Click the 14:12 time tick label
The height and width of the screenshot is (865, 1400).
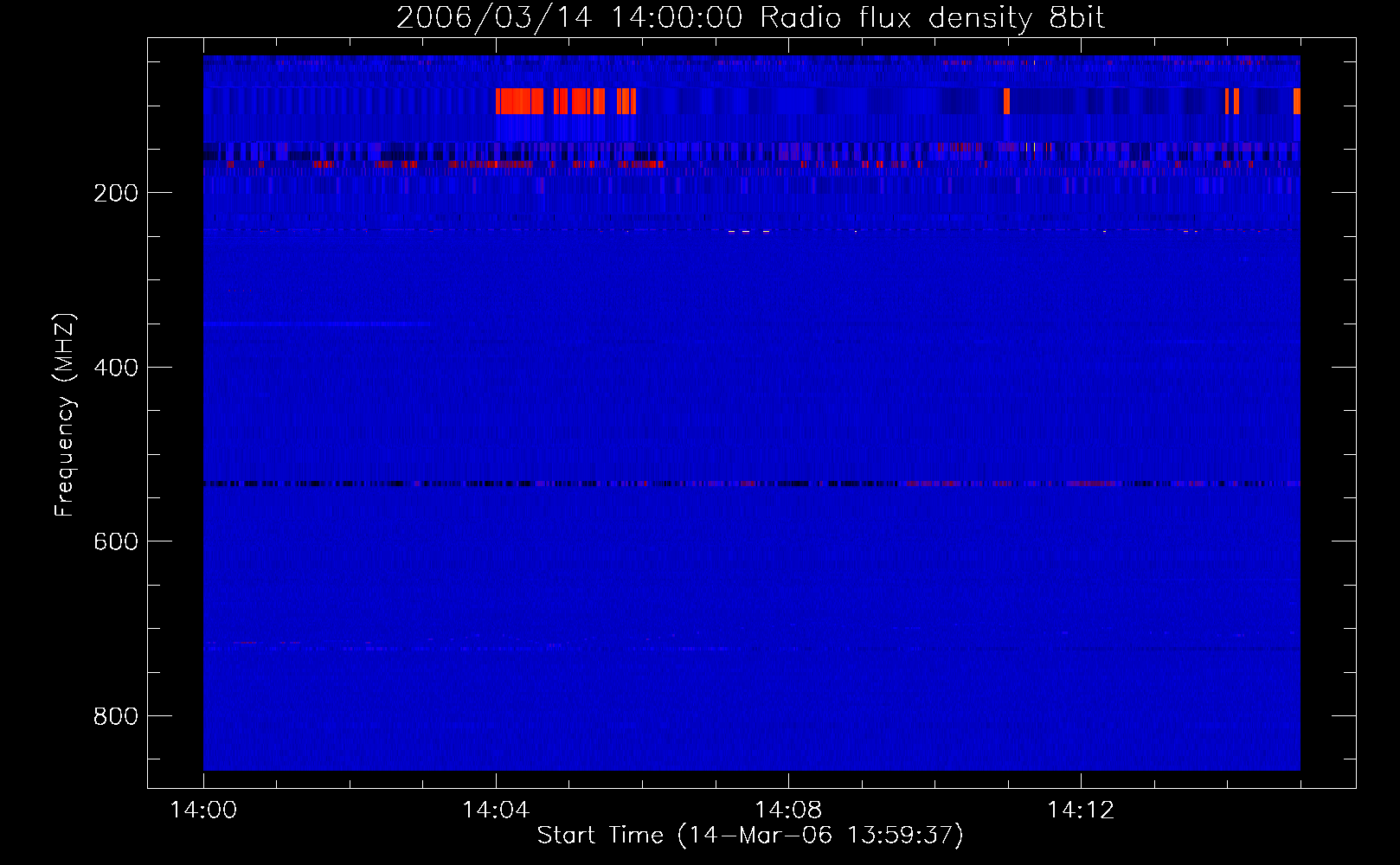click(x=1081, y=811)
